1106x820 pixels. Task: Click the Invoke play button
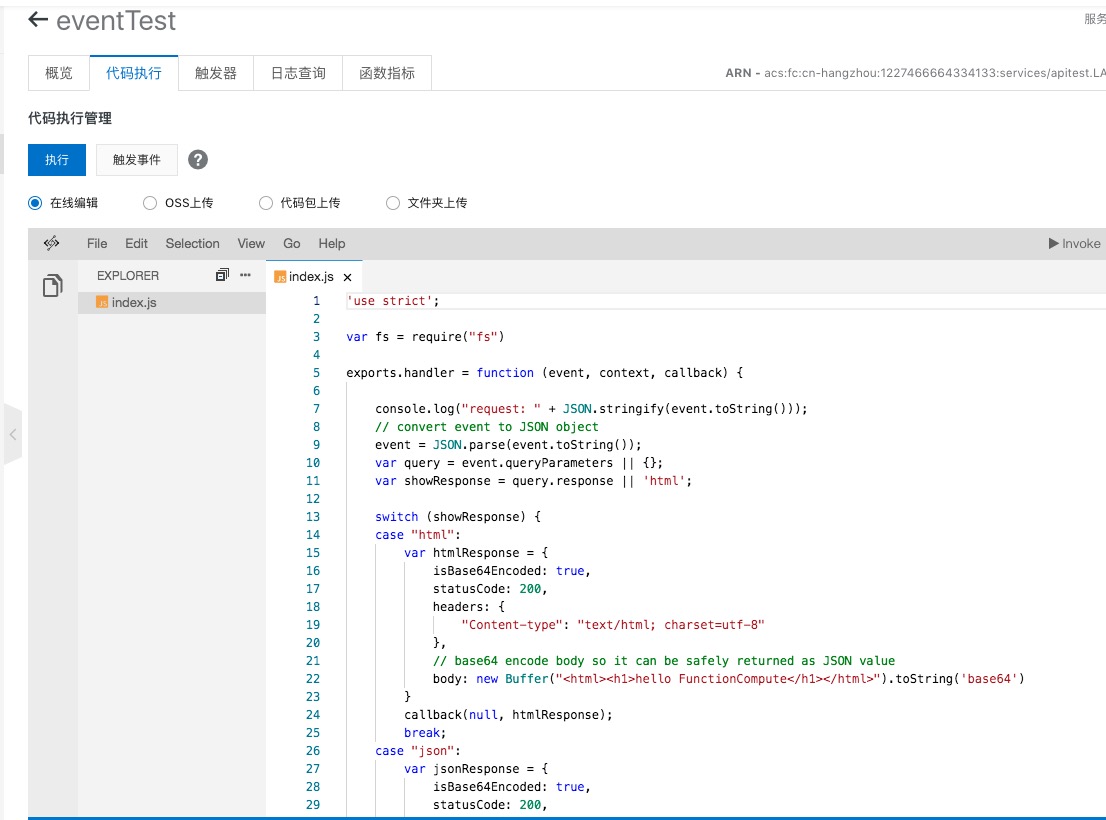tap(1074, 243)
